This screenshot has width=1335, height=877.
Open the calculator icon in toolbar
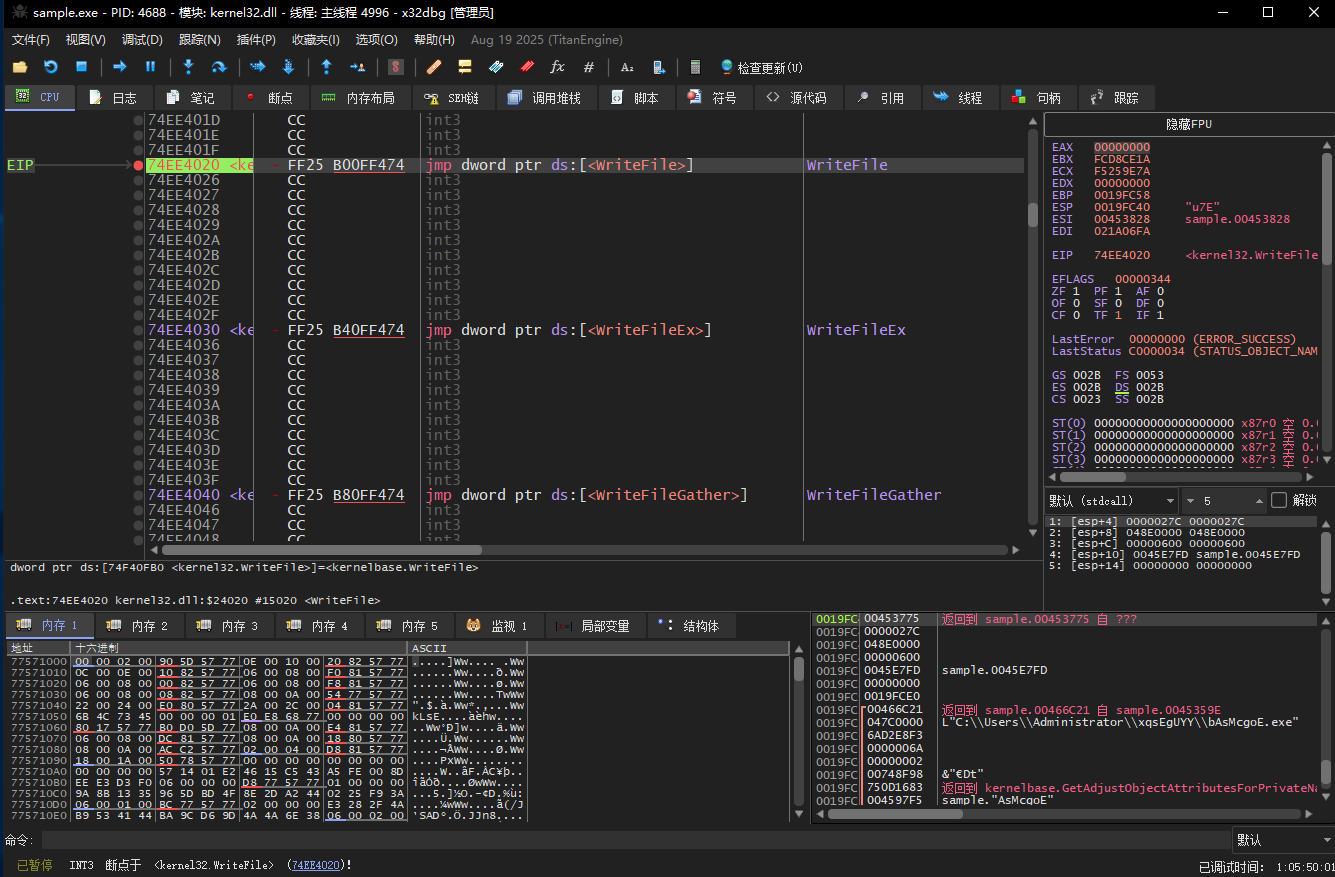pos(696,67)
